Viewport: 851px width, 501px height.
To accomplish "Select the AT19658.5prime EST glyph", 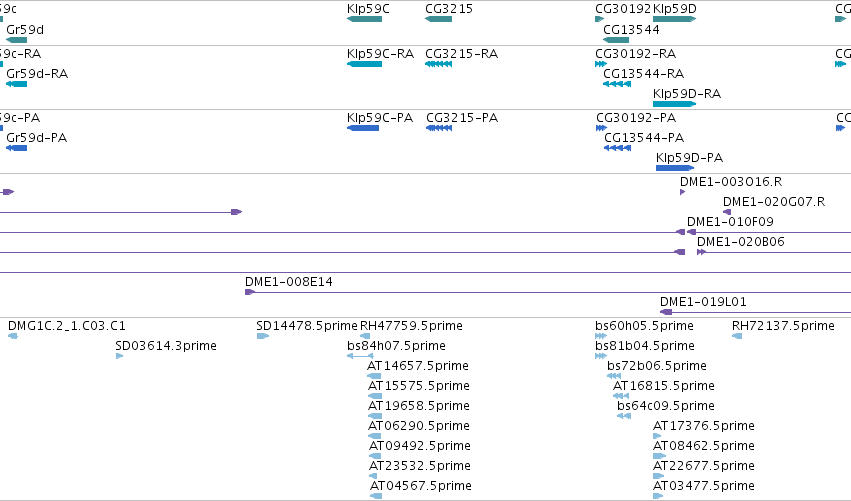I will click(x=375, y=416).
